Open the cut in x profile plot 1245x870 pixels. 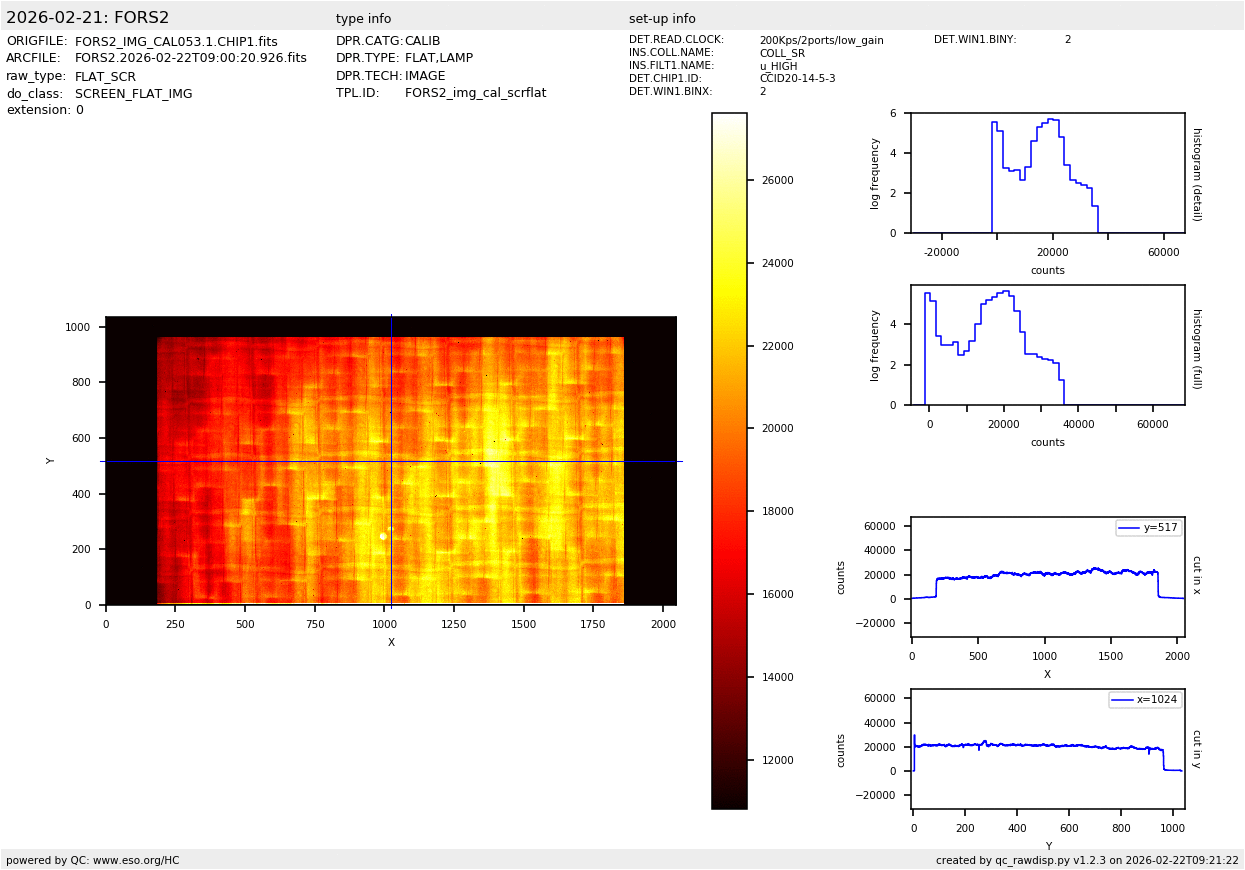pyautogui.click(x=1047, y=577)
